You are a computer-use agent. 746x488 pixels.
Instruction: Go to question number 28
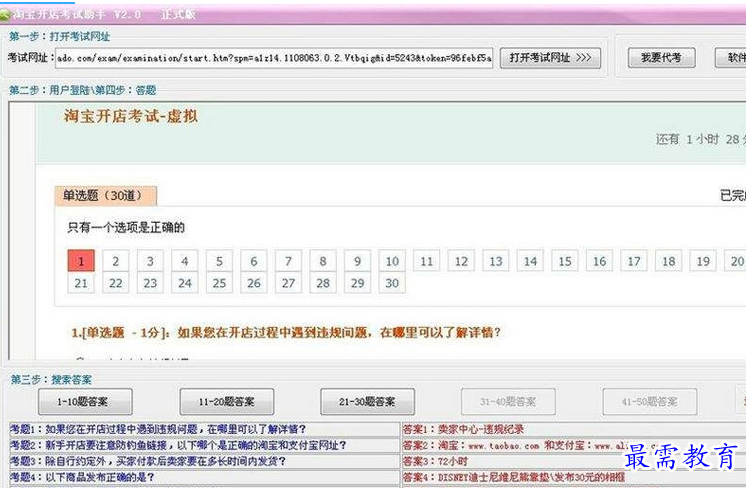coord(323,283)
